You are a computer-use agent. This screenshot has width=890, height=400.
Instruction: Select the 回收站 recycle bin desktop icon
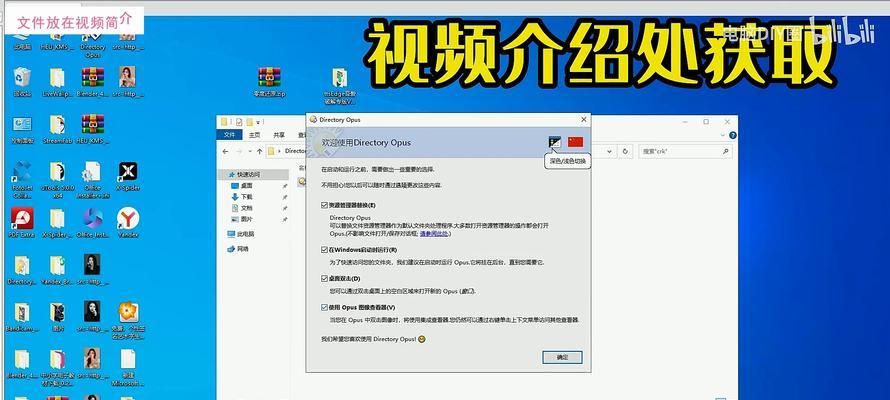pos(22,82)
